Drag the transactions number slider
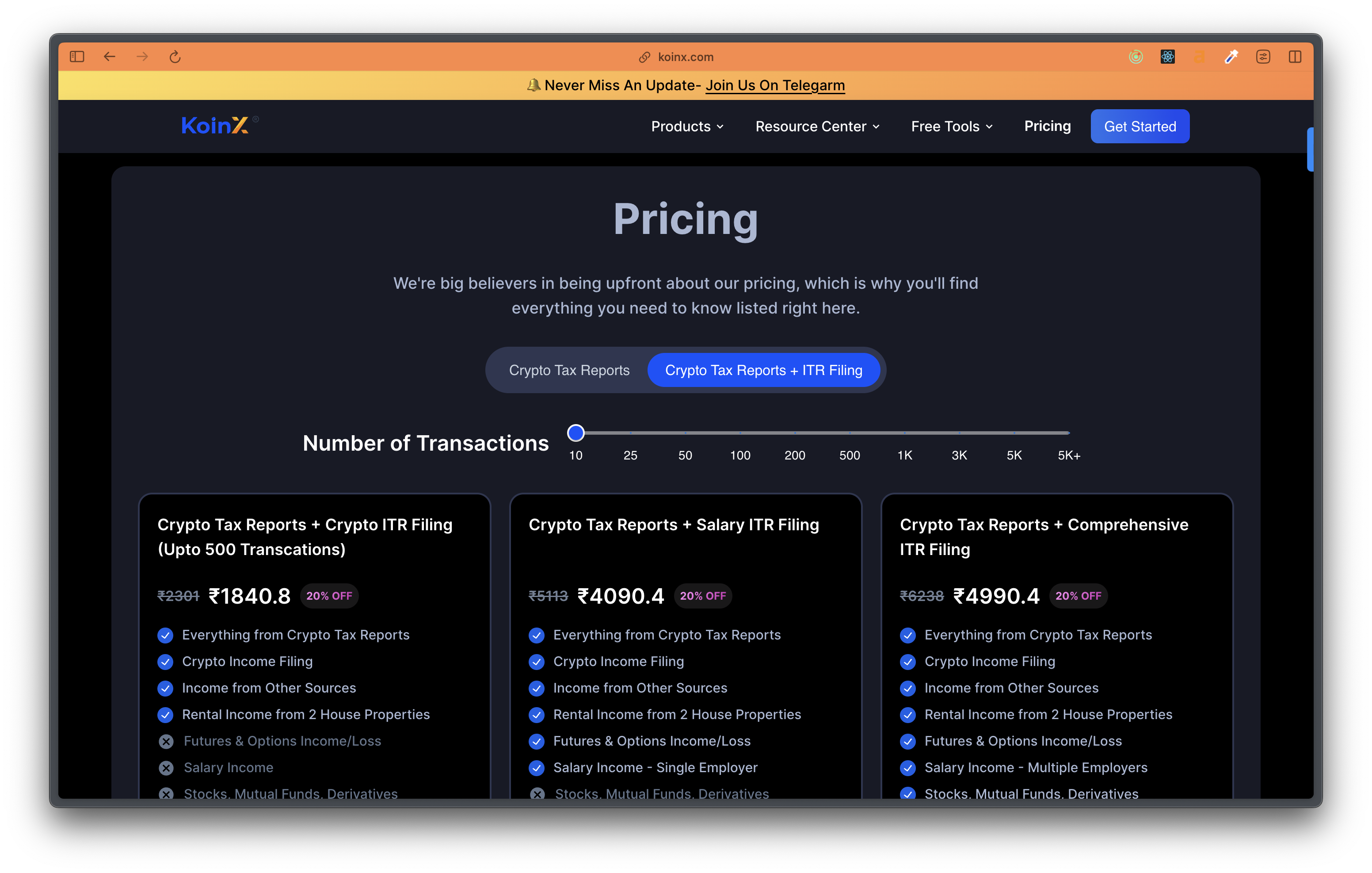 [576, 432]
